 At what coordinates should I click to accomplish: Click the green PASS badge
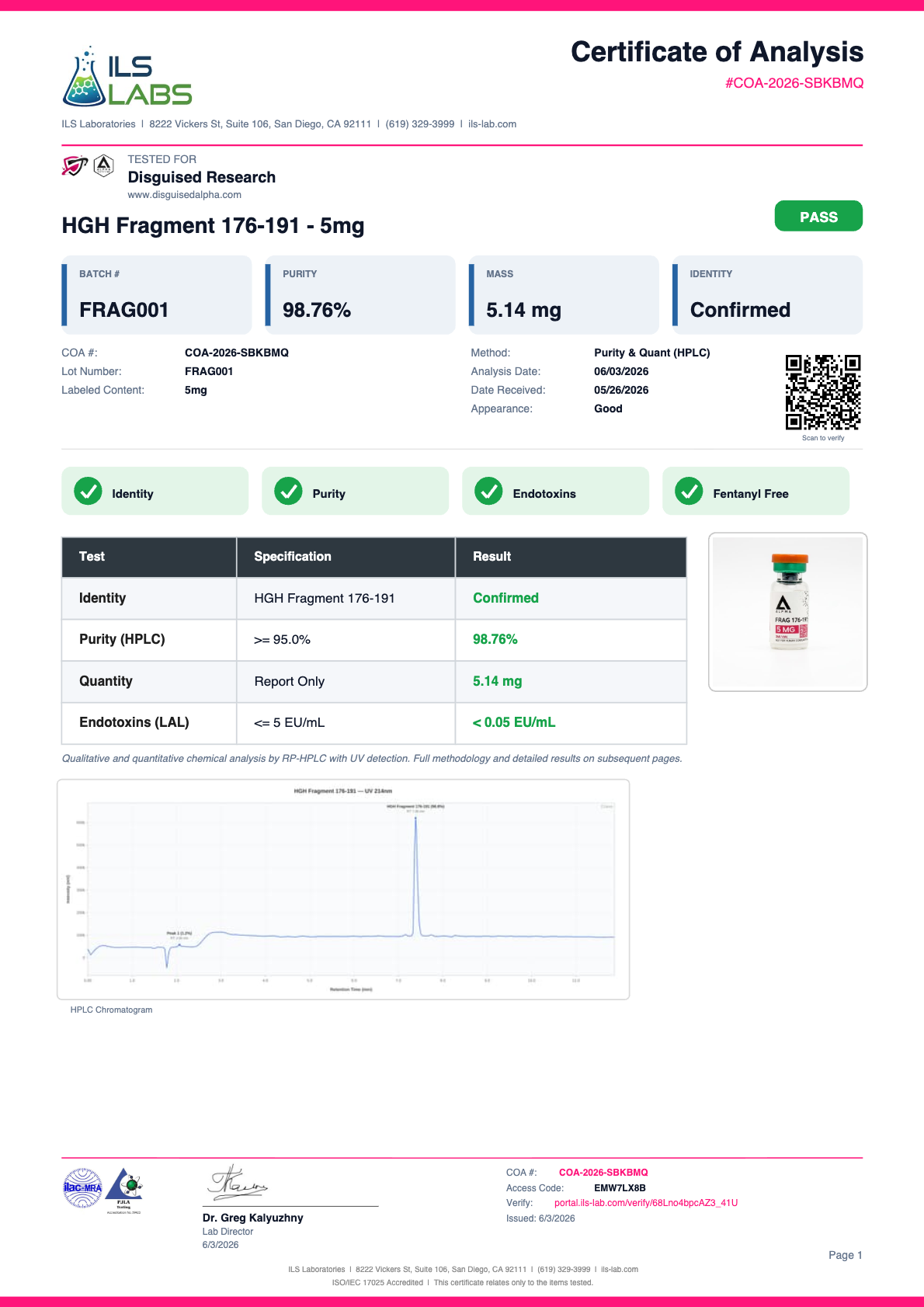tap(818, 216)
